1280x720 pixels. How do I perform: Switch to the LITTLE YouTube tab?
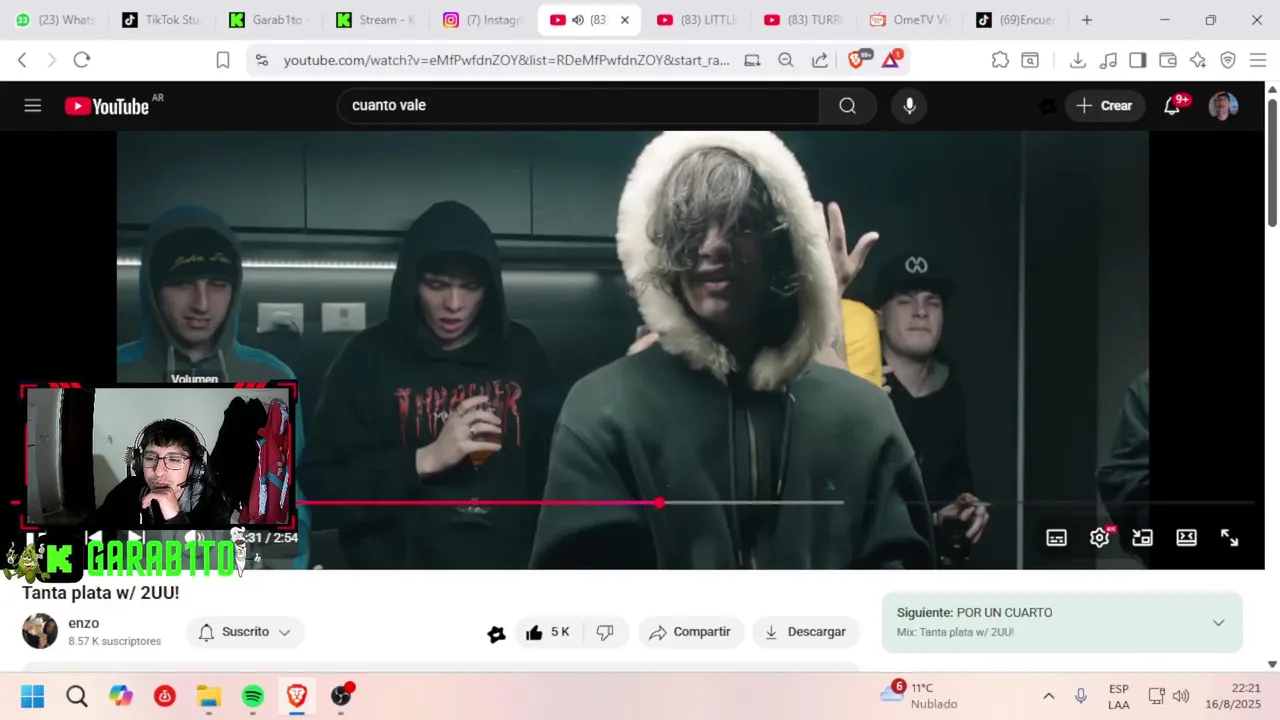[696, 20]
